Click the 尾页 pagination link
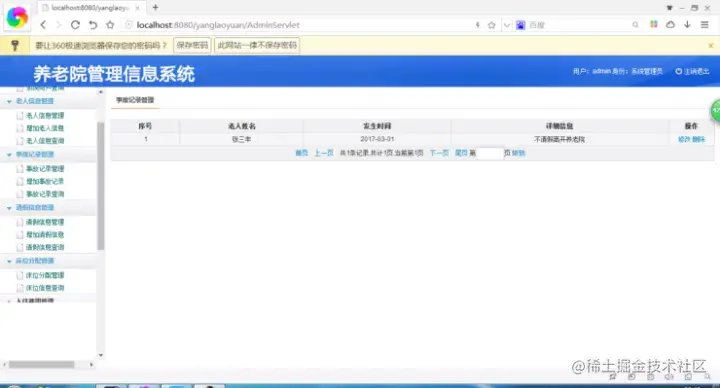720x388 pixels. (461, 153)
